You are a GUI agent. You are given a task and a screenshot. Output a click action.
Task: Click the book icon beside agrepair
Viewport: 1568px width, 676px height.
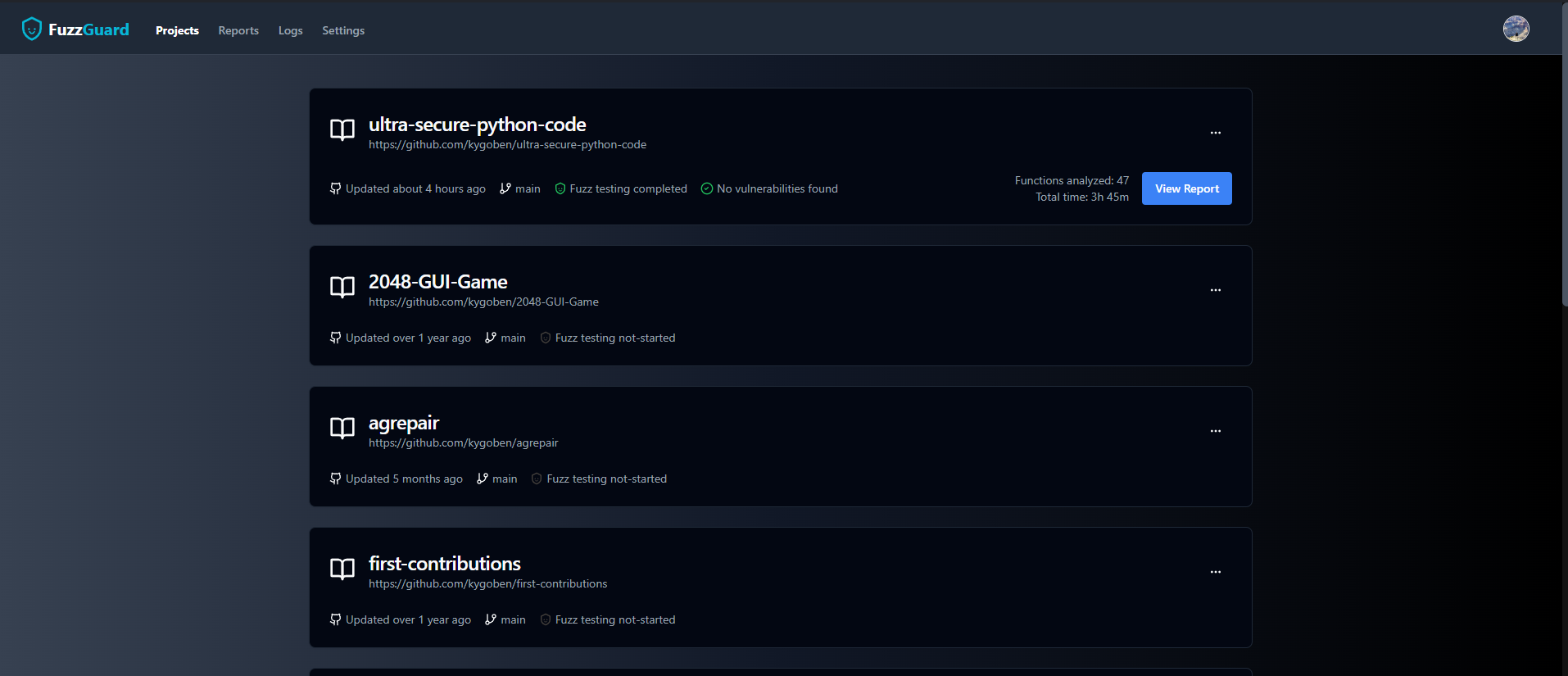pyautogui.click(x=342, y=428)
